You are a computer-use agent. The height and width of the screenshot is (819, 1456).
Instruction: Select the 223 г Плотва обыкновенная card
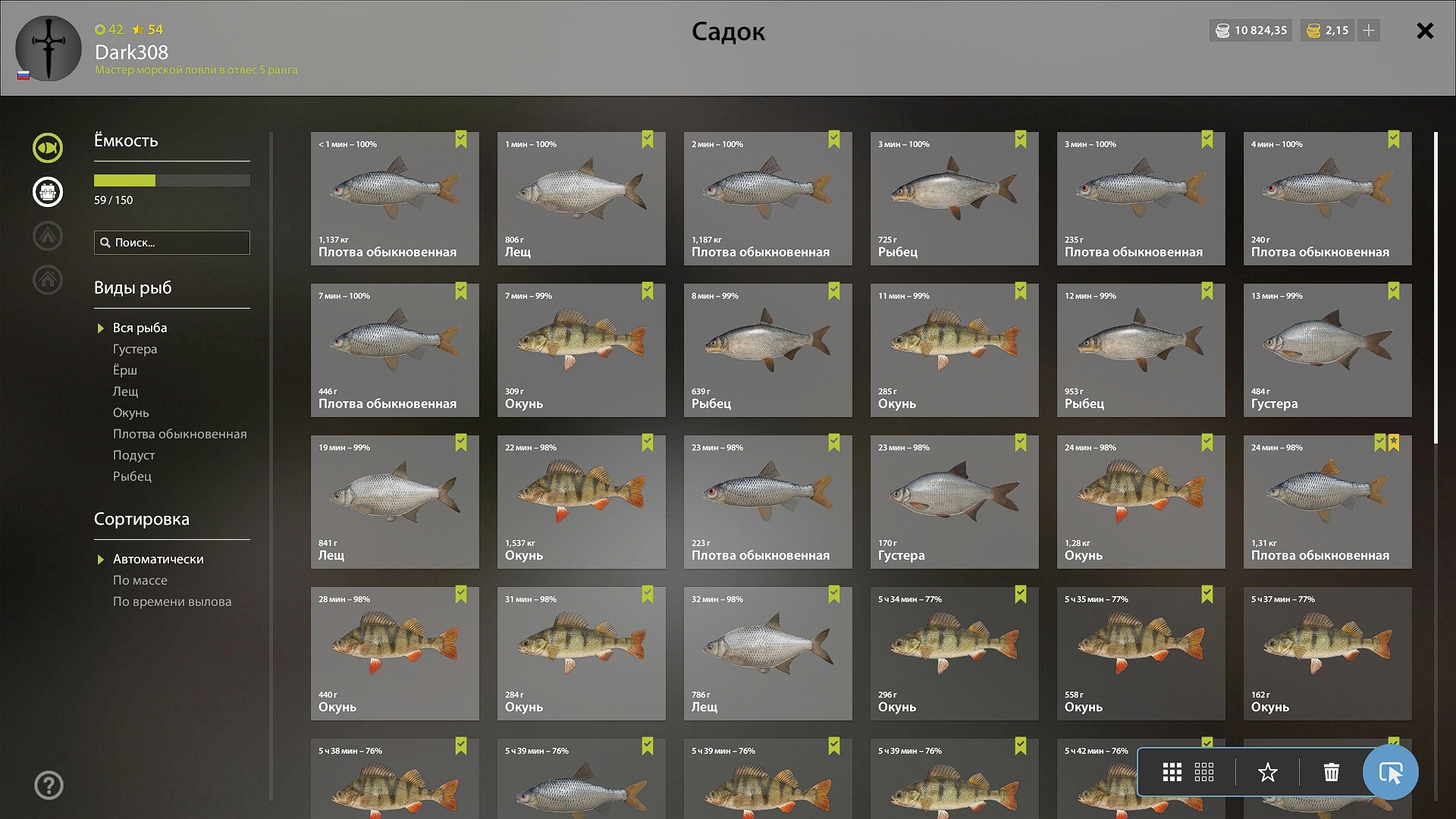(768, 502)
